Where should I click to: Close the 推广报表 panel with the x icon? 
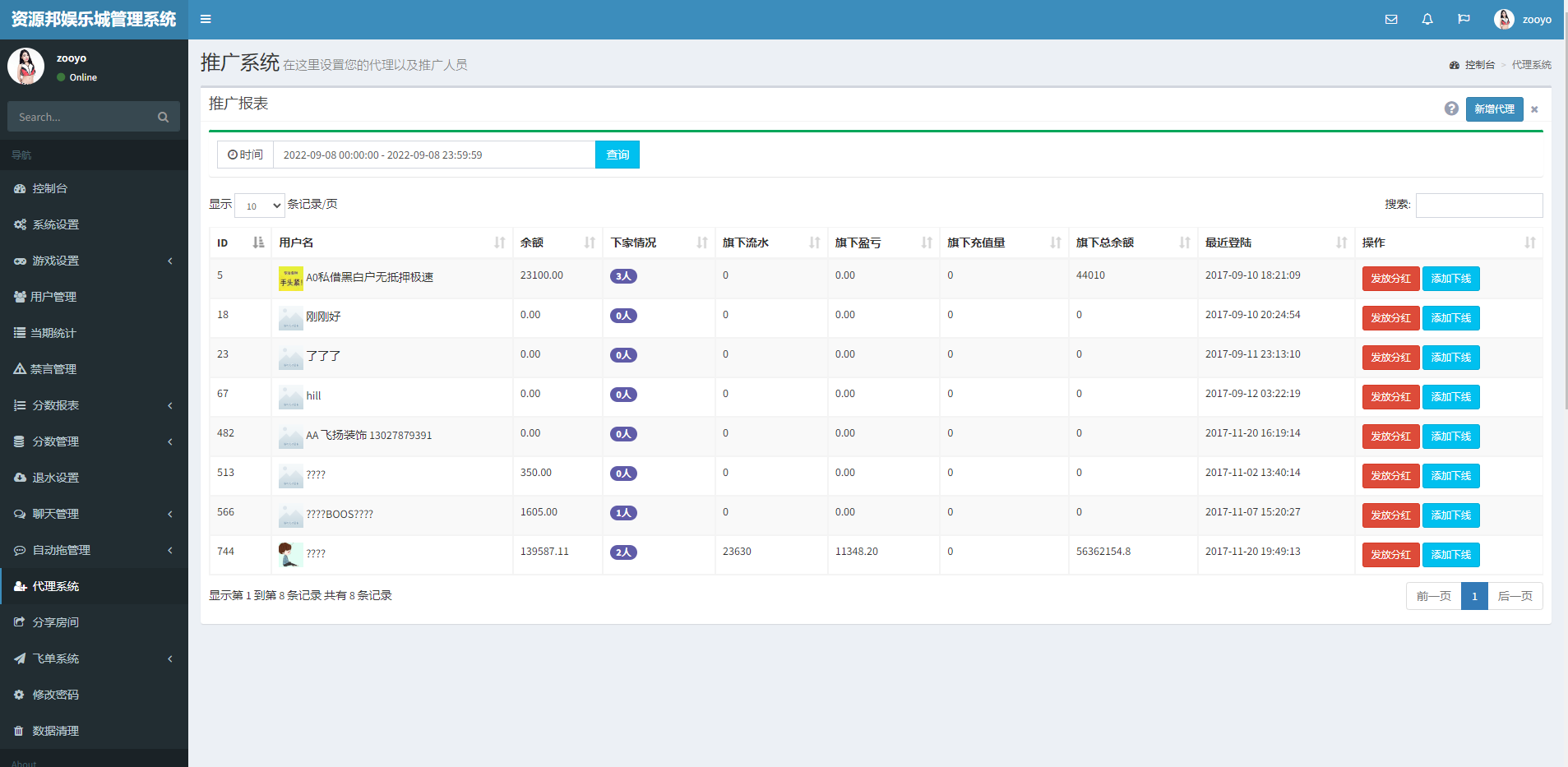(1534, 109)
